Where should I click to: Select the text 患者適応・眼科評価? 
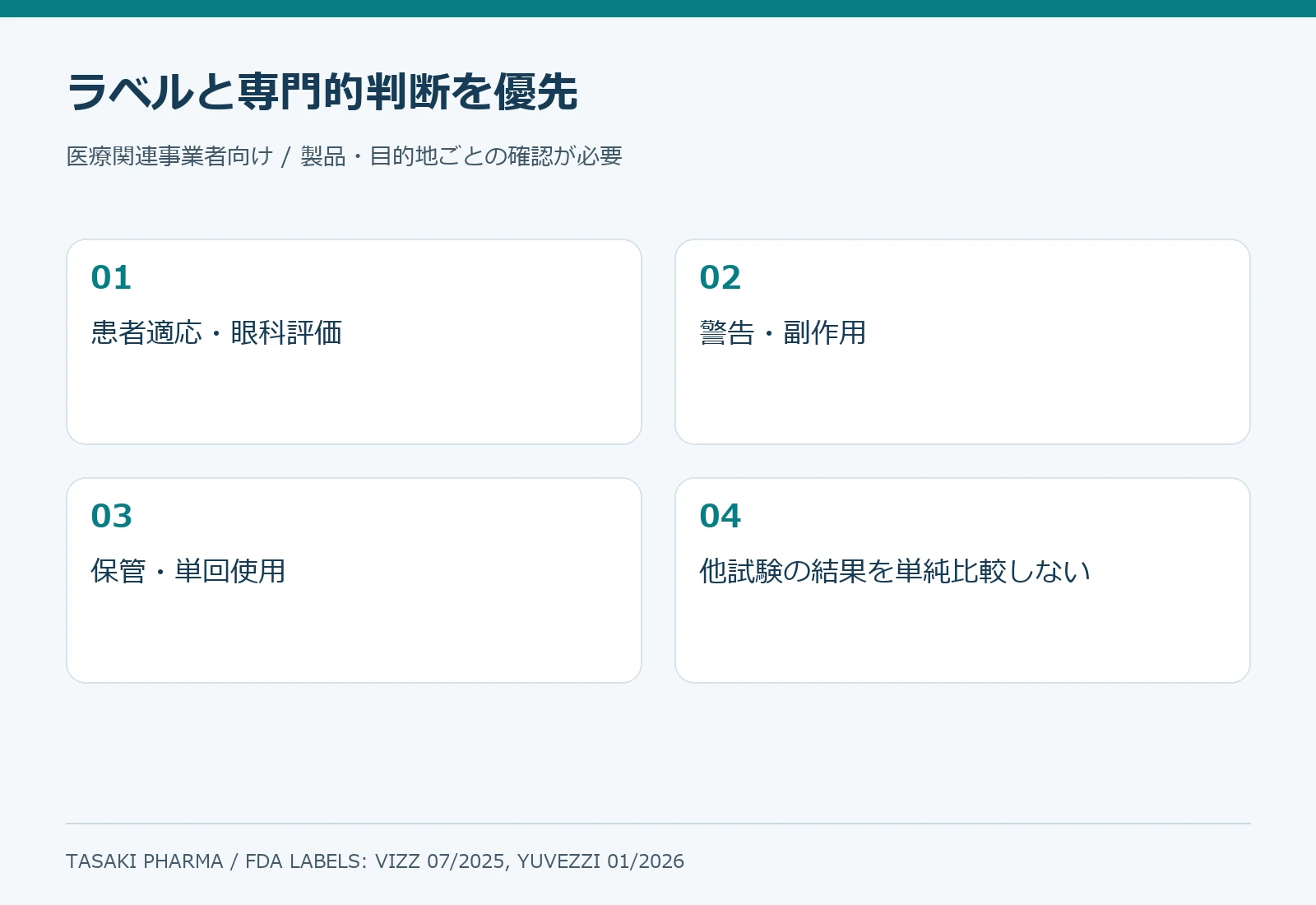pos(216,332)
